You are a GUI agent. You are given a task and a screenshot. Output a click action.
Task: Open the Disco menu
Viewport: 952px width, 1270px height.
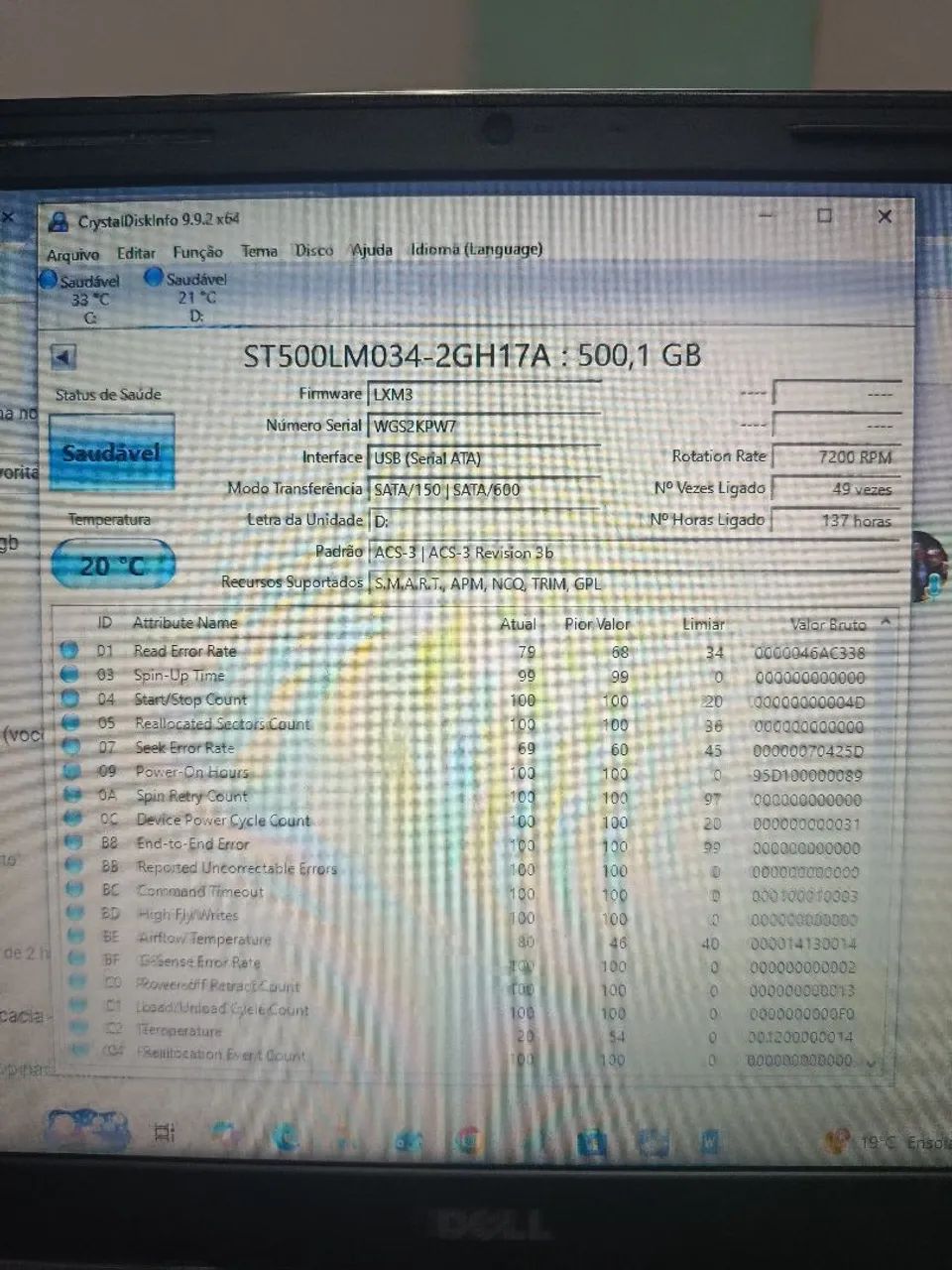(314, 250)
